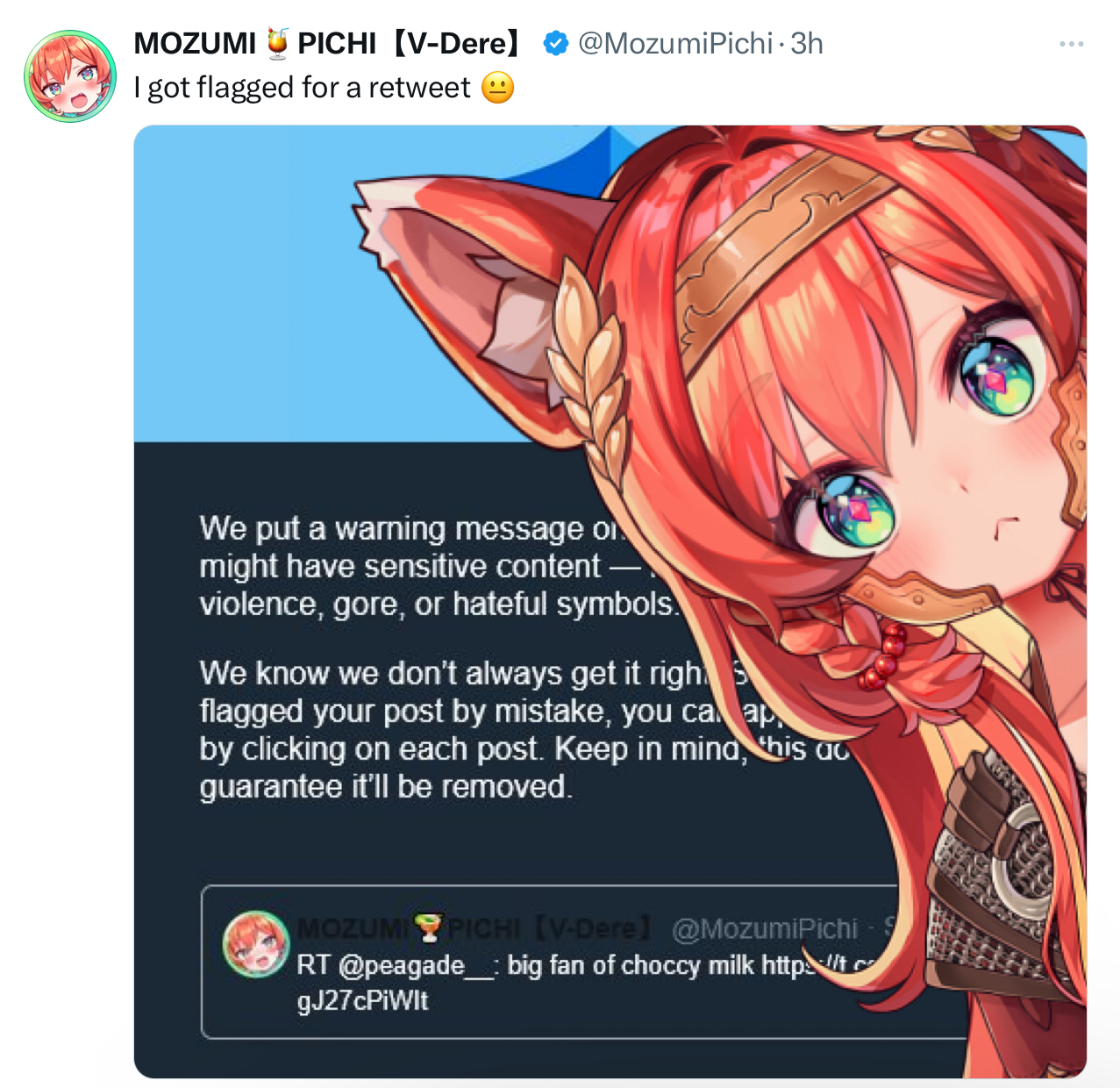Click the small avatar inside the embedded post
Screen dimensions: 1120x1088
tap(256, 944)
